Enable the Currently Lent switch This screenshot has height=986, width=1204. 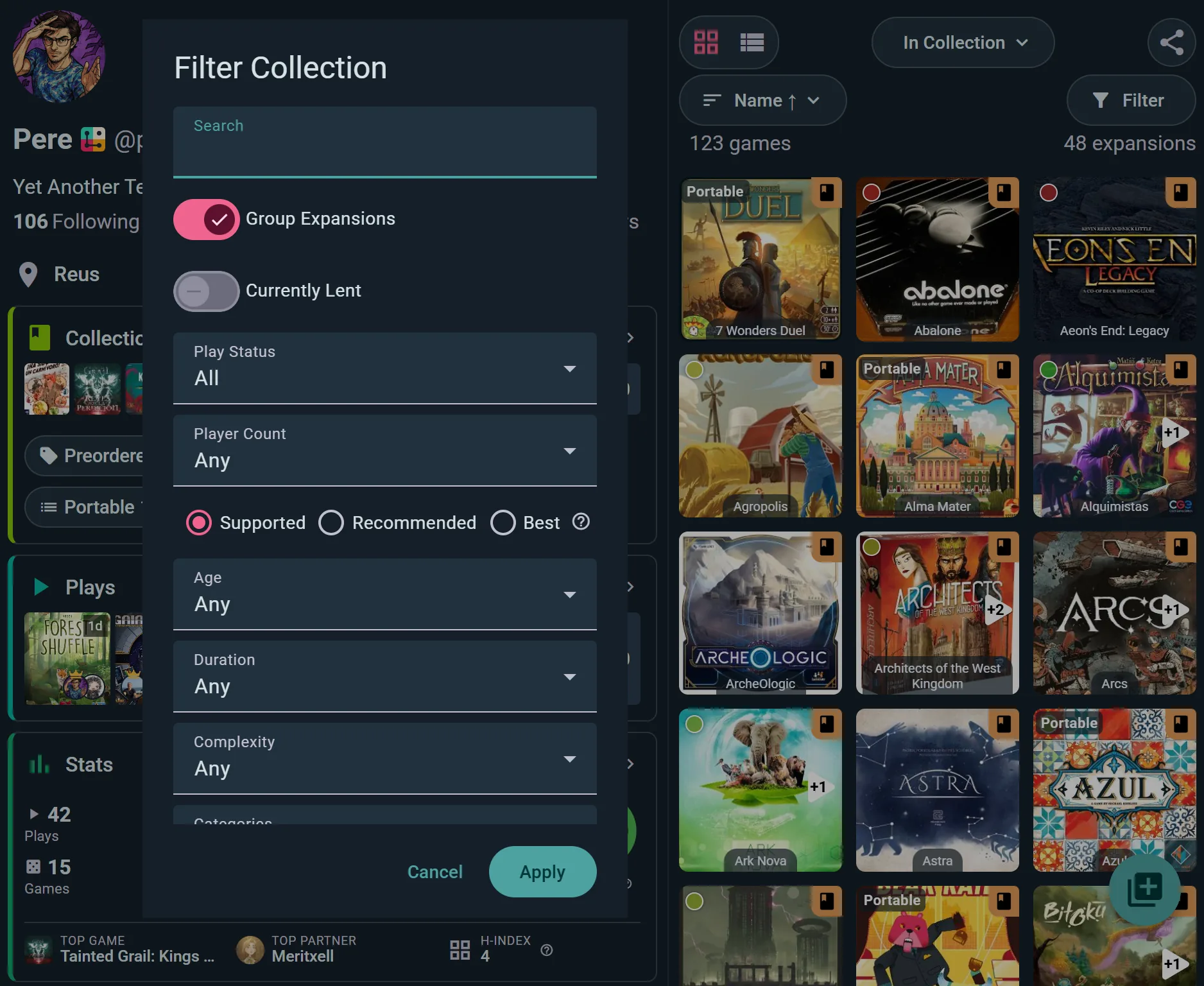[206, 291]
